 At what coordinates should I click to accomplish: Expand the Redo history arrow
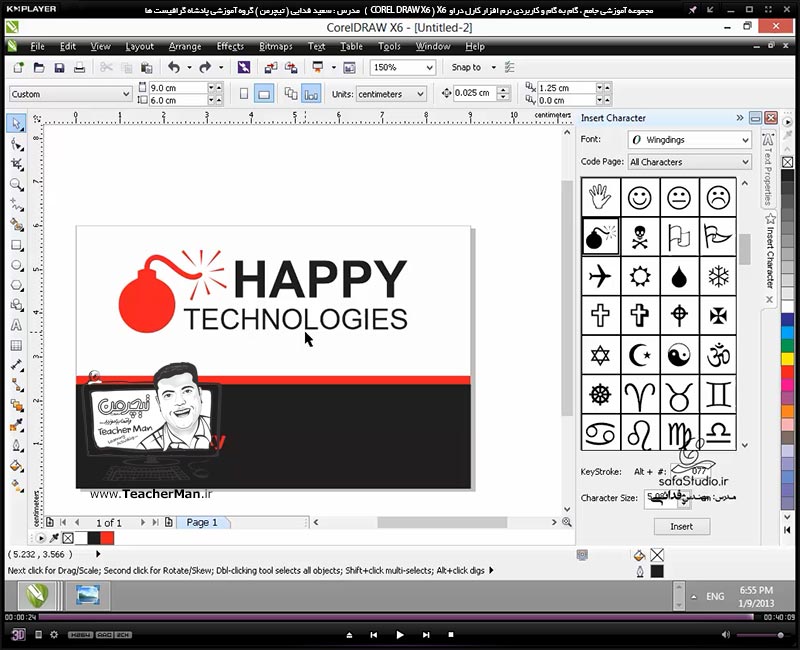pyautogui.click(x=221, y=67)
